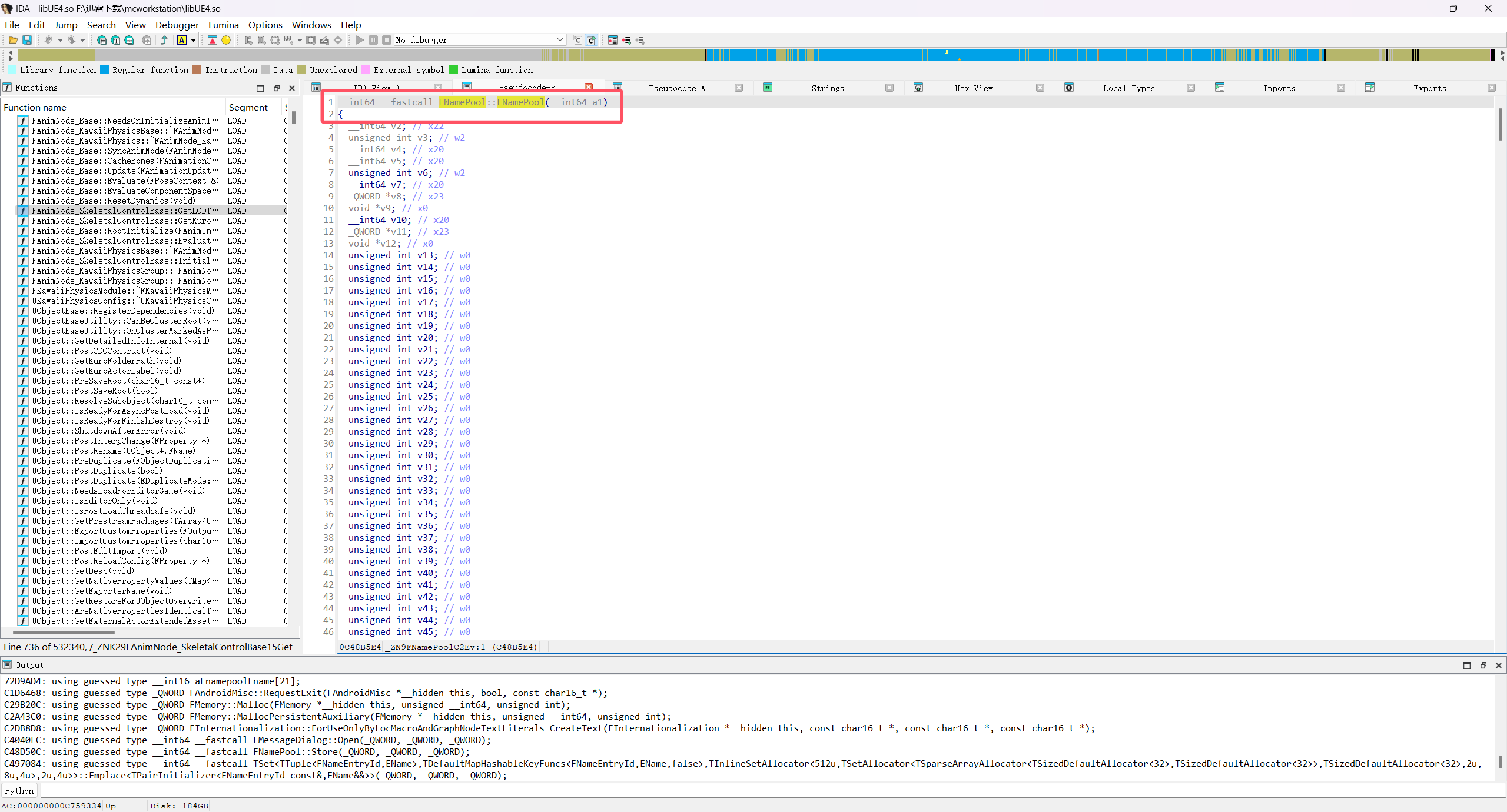Click the highlighted 'C' refresh icon
This screenshot has height=812, width=1507.
[x=592, y=40]
